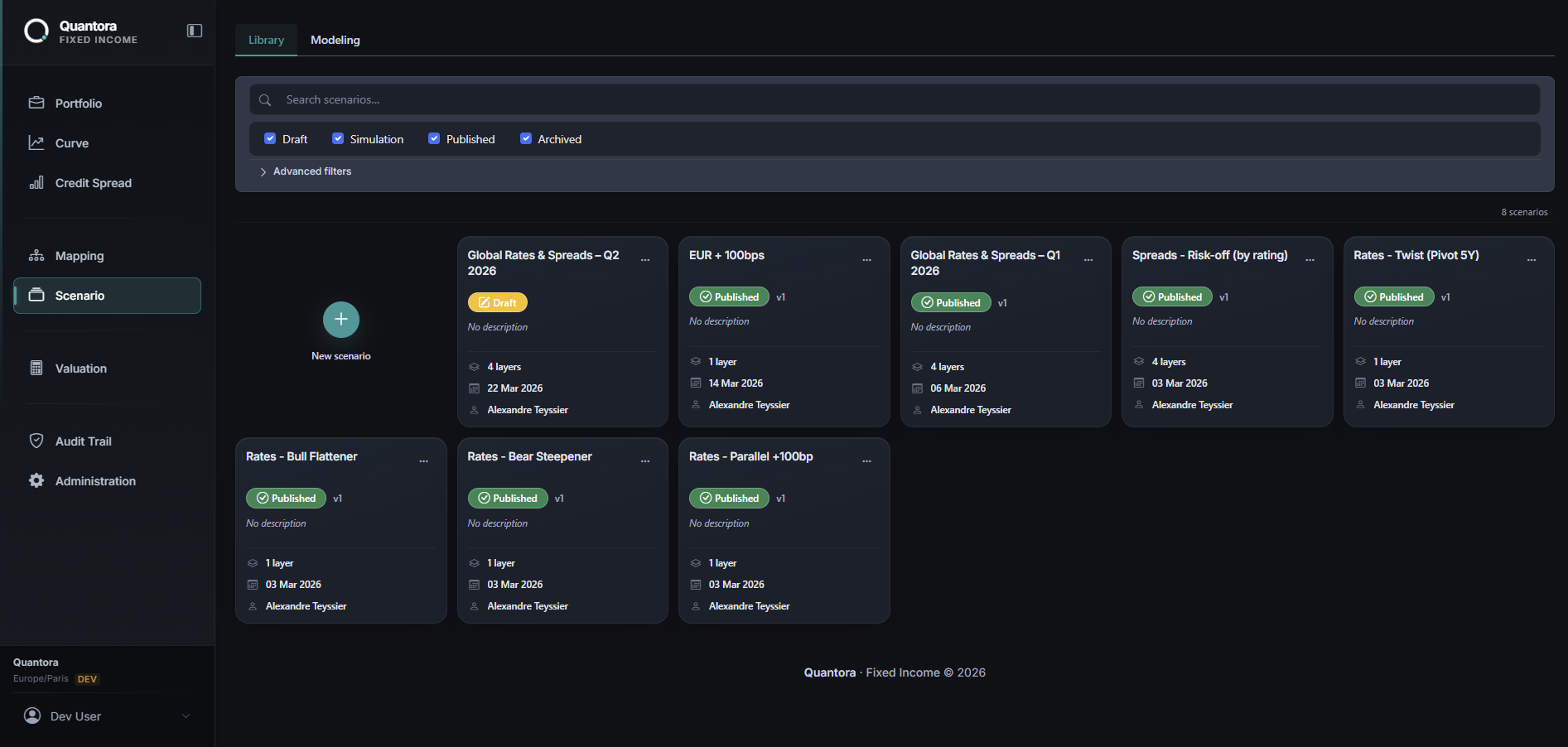Open Audit Trail via shield icon
1568x747 pixels.
click(x=36, y=441)
